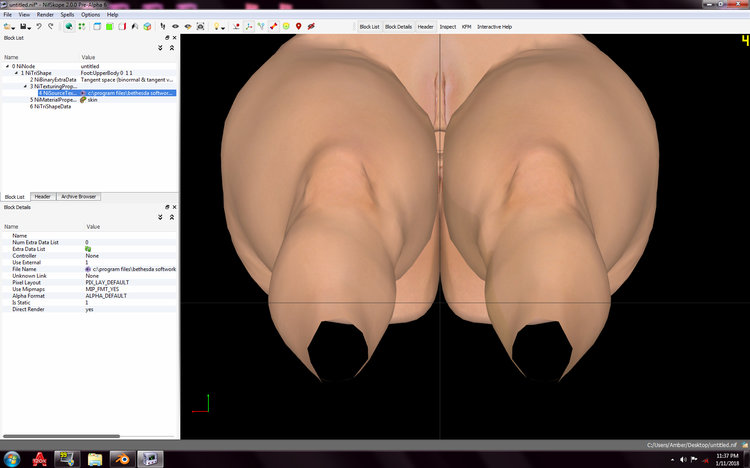Viewport: 750px width, 468px height.
Task: Select the 2 NiBinaryExtraData row
Action: [89, 79]
